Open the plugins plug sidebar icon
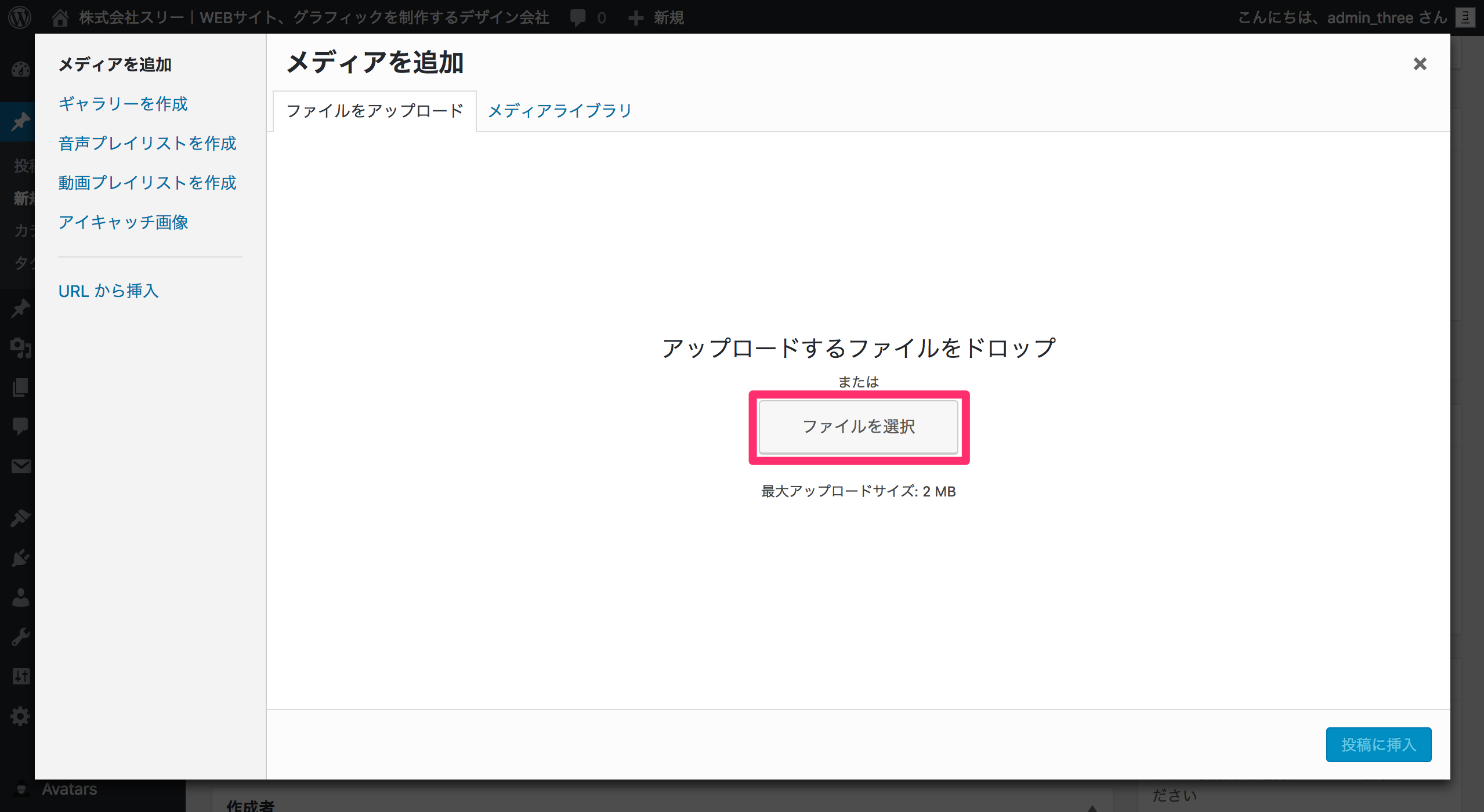 click(20, 558)
